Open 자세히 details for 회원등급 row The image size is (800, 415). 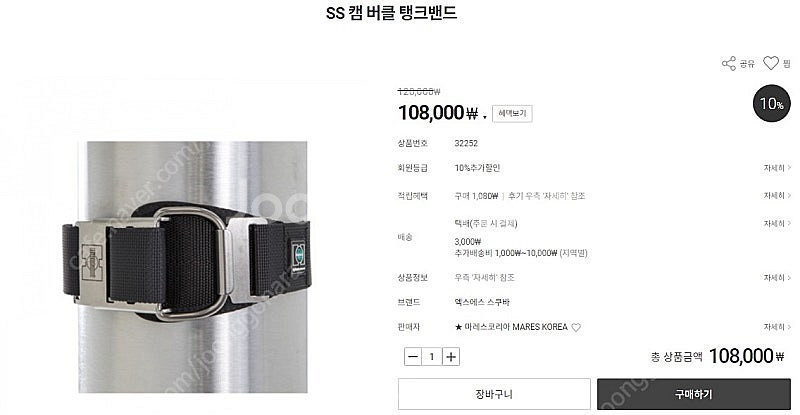click(x=777, y=168)
